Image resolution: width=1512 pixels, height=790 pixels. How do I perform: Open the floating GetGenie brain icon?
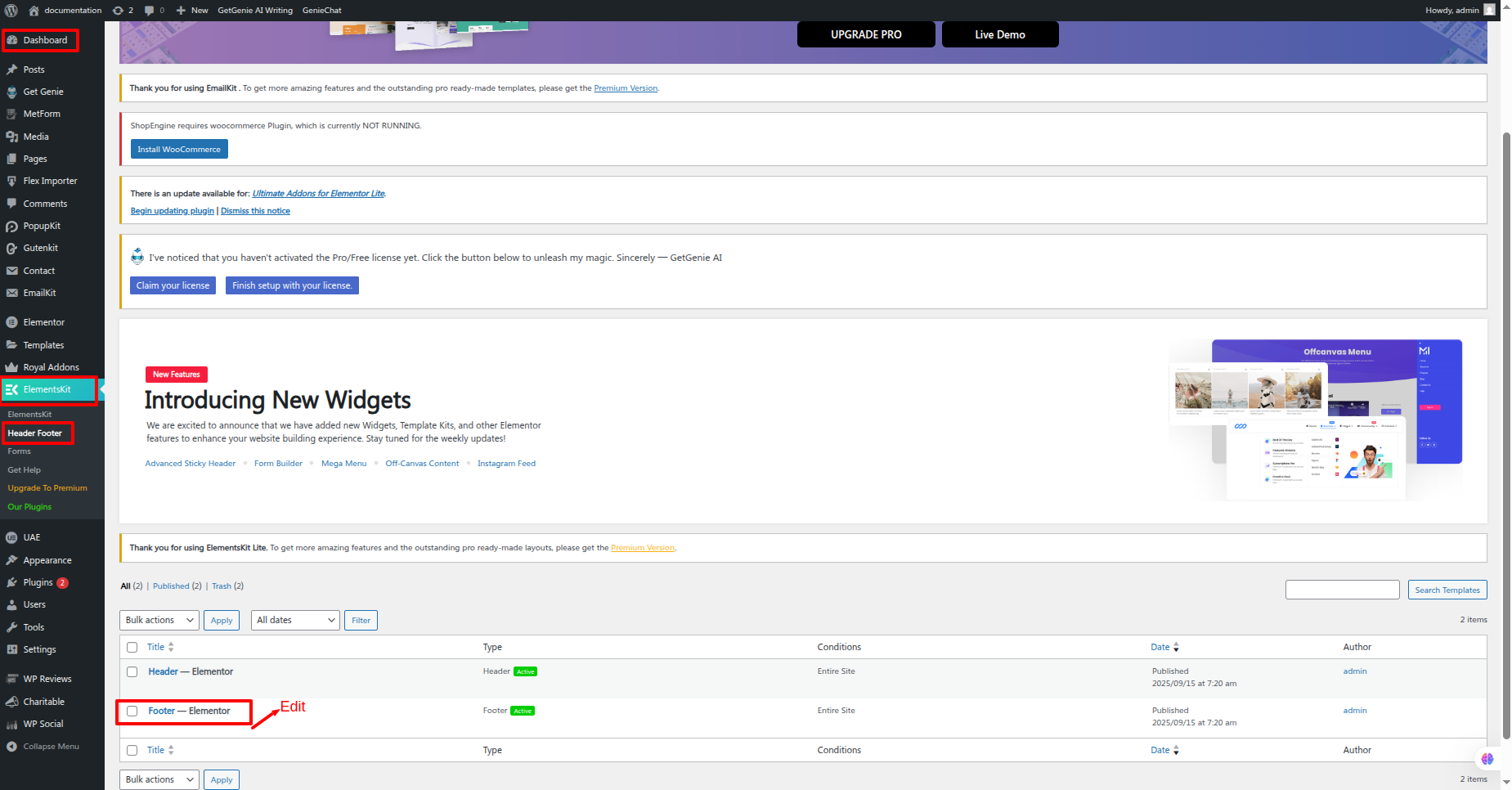coord(1487,759)
